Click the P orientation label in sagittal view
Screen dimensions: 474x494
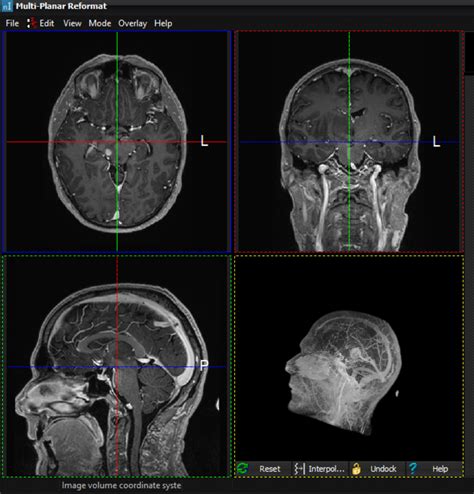[x=204, y=365]
